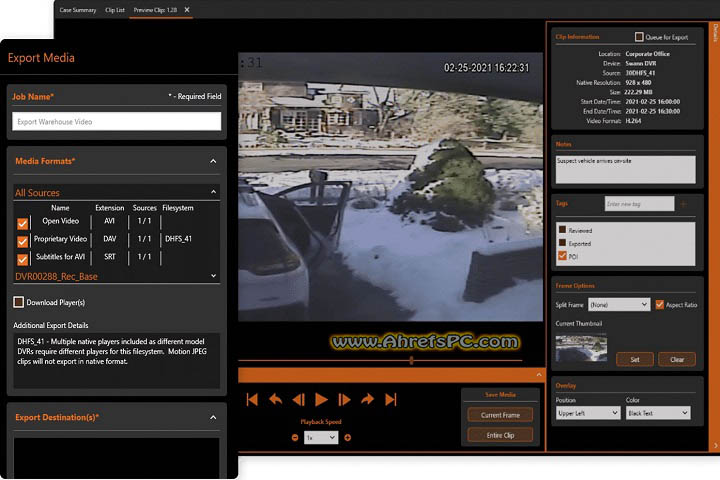Close the Preview Clip tab

click(187, 10)
